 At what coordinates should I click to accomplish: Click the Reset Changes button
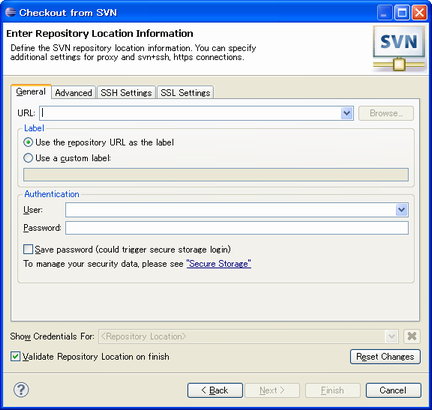(385, 357)
